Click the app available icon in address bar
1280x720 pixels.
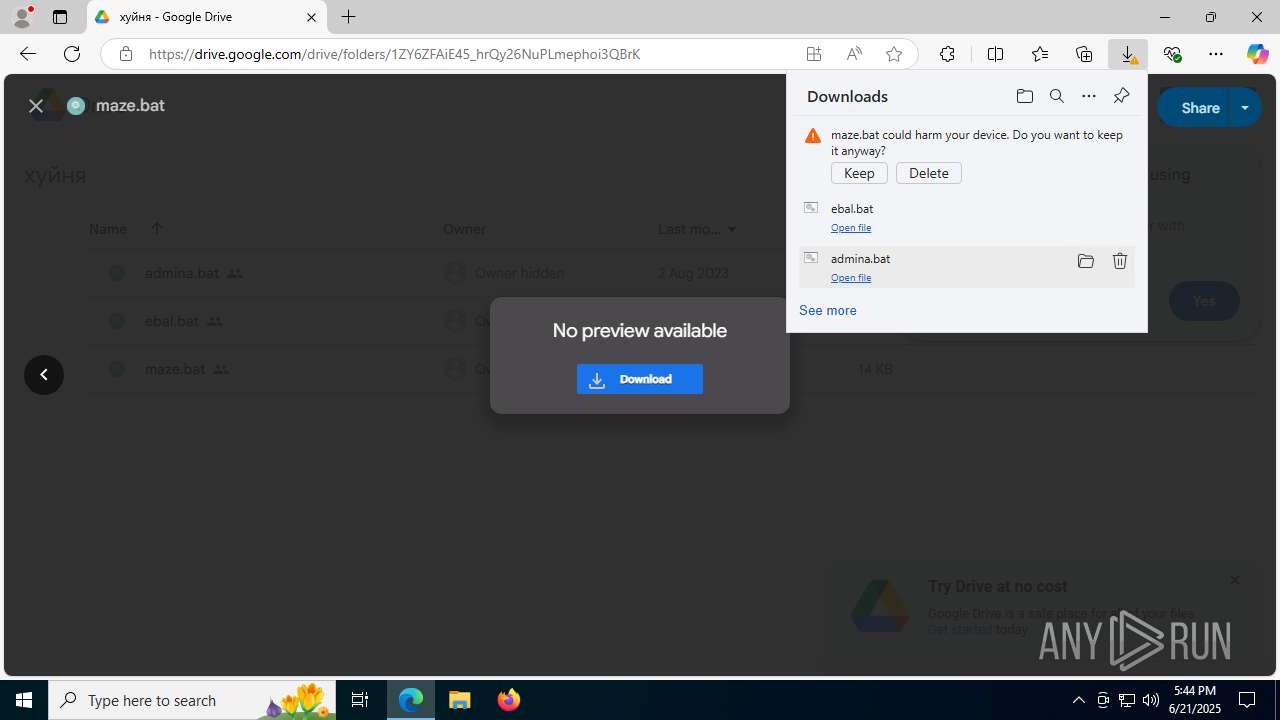[x=814, y=54]
